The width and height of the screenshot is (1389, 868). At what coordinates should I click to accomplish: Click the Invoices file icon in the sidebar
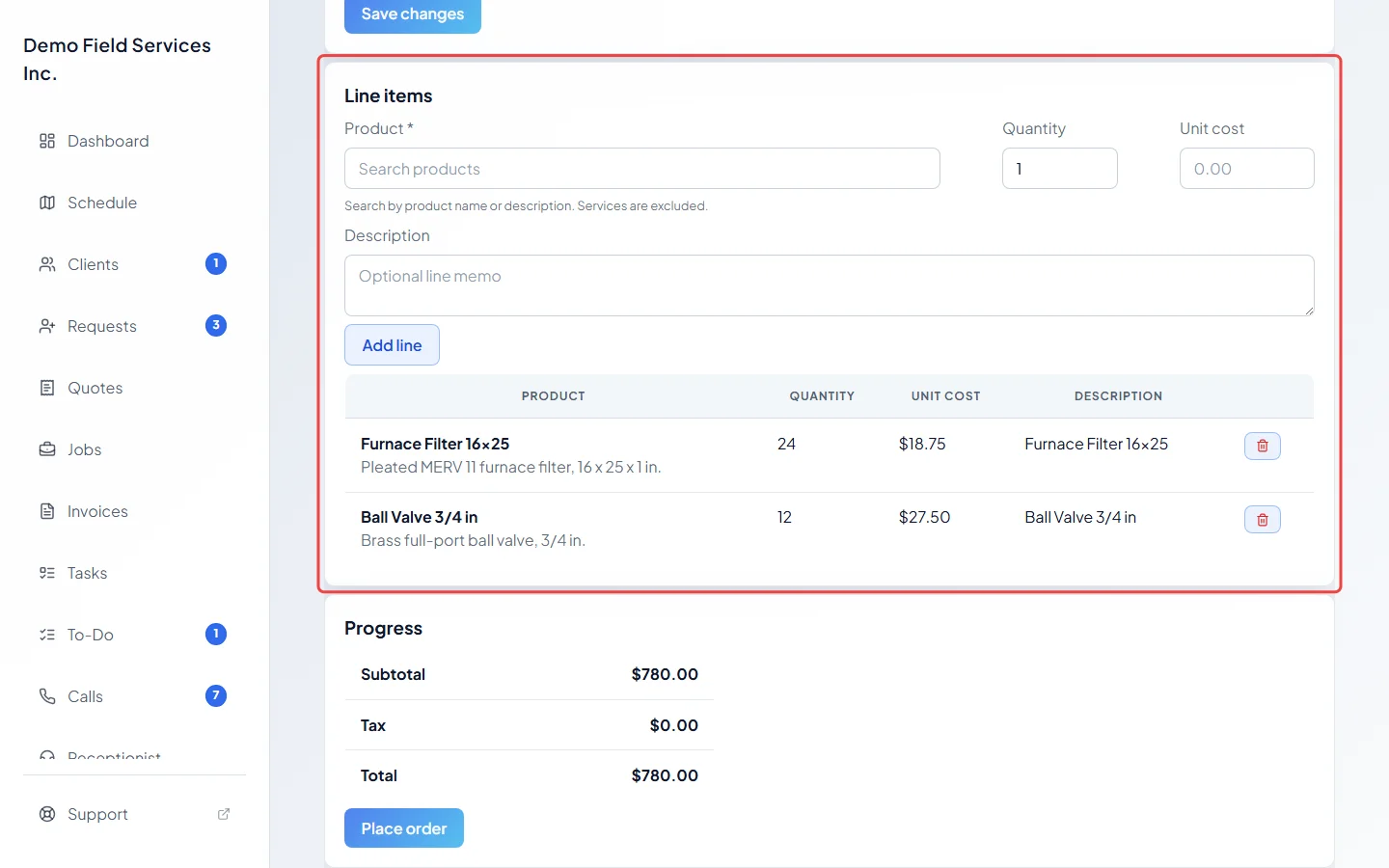pos(47,511)
